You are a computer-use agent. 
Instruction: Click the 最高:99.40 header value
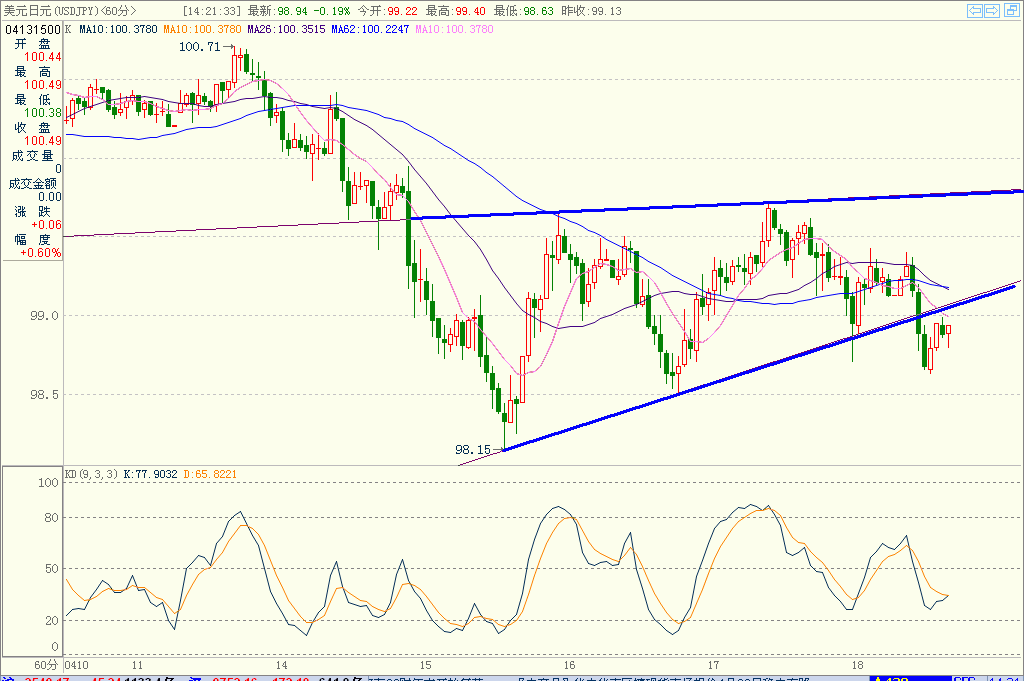click(x=455, y=10)
